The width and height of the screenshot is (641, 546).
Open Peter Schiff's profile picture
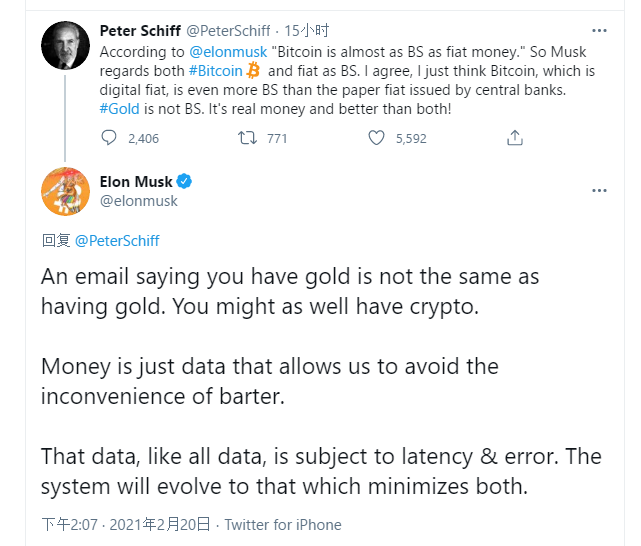coord(65,45)
